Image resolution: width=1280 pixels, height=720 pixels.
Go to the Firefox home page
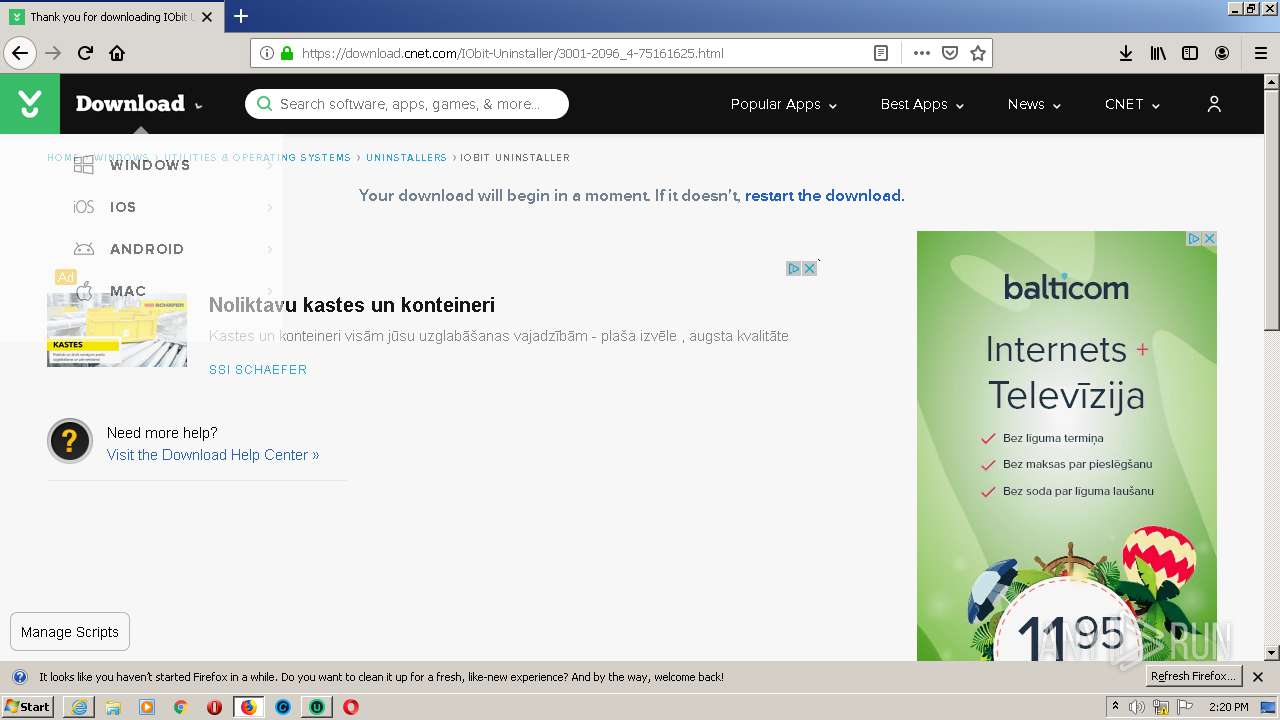coord(117,53)
